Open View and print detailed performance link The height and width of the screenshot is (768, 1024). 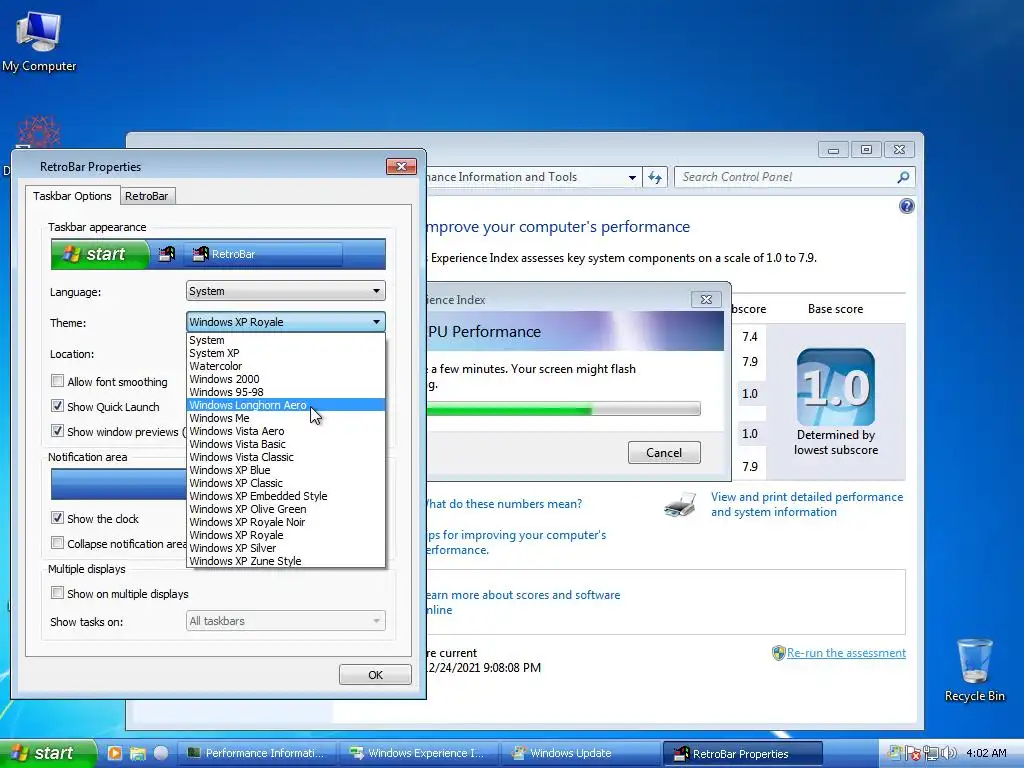(807, 504)
